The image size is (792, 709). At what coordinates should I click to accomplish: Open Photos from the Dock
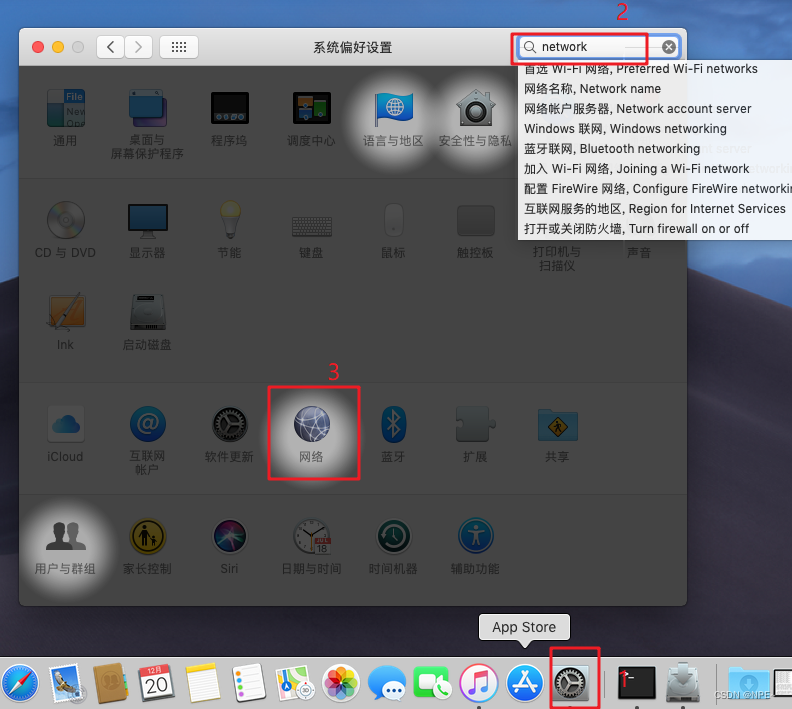point(341,683)
